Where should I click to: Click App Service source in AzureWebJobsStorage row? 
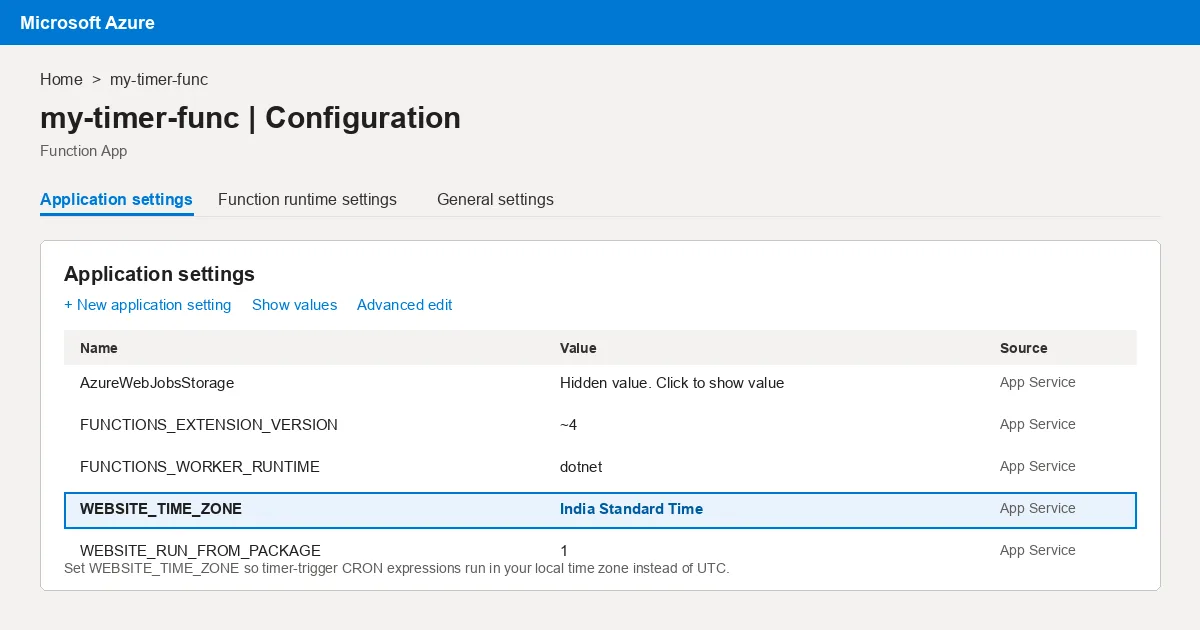(1037, 383)
